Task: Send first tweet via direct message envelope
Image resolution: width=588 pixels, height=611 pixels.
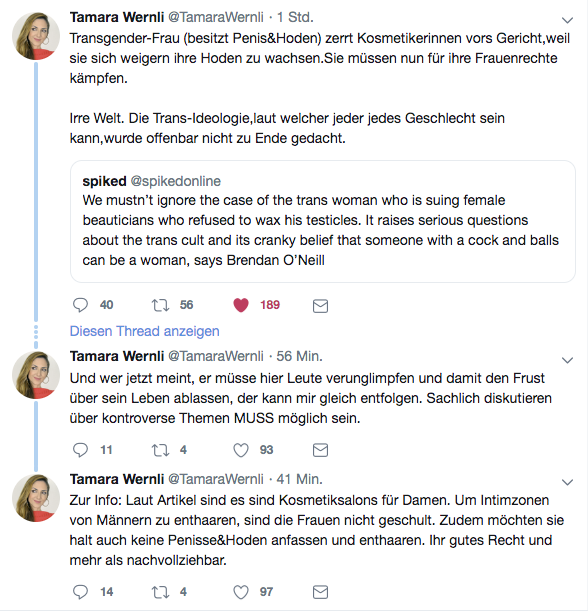Action: (x=320, y=306)
